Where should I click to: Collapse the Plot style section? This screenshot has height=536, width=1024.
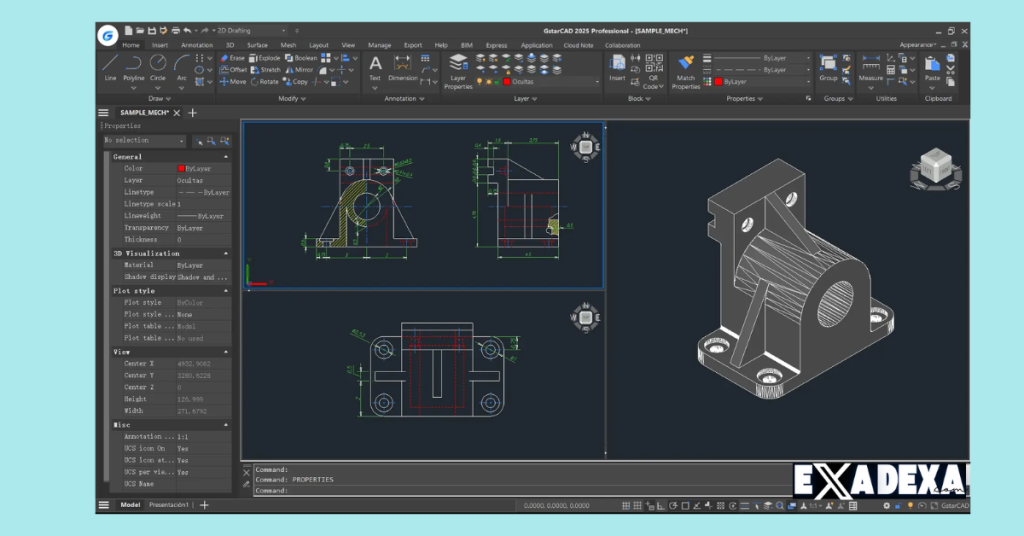pos(226,291)
